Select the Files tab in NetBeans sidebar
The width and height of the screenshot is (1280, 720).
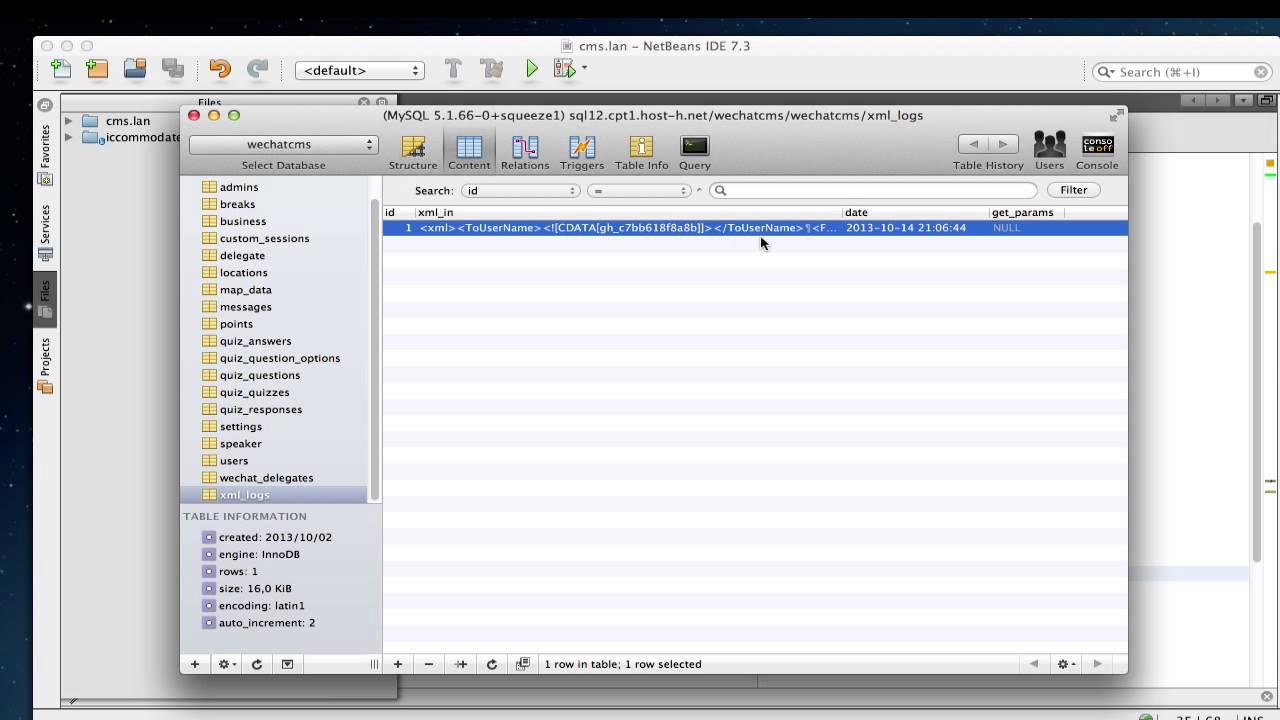[45, 298]
